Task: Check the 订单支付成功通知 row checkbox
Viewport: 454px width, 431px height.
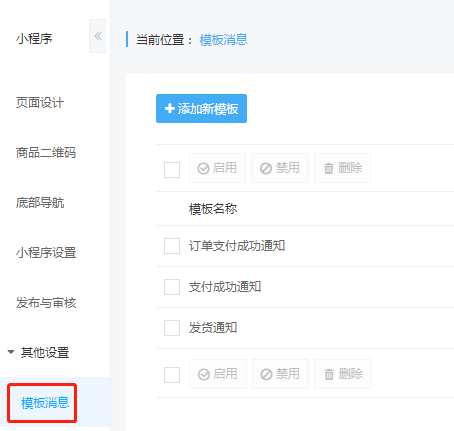Action: 172,246
